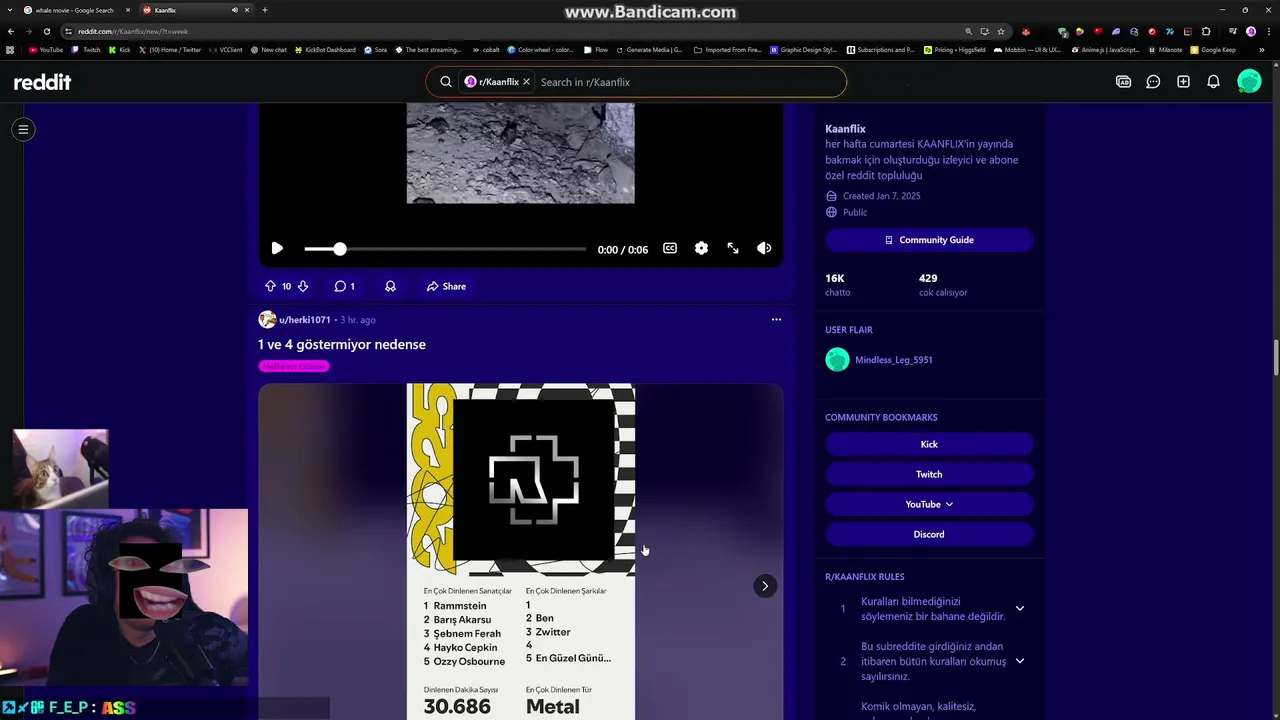Open the Kick community bookmark
The width and height of the screenshot is (1280, 720).
[x=929, y=444]
